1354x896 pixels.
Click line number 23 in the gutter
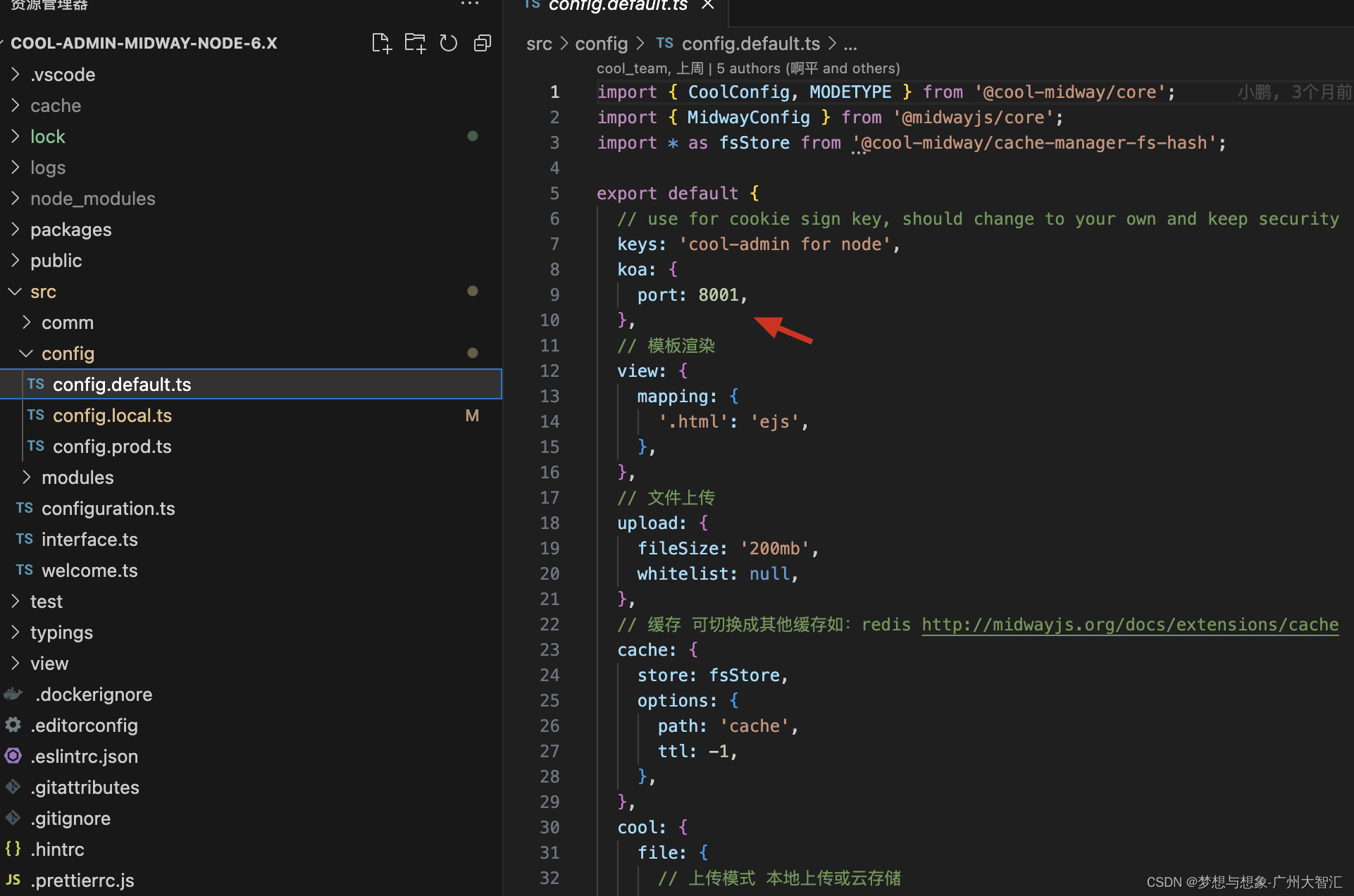tap(549, 650)
